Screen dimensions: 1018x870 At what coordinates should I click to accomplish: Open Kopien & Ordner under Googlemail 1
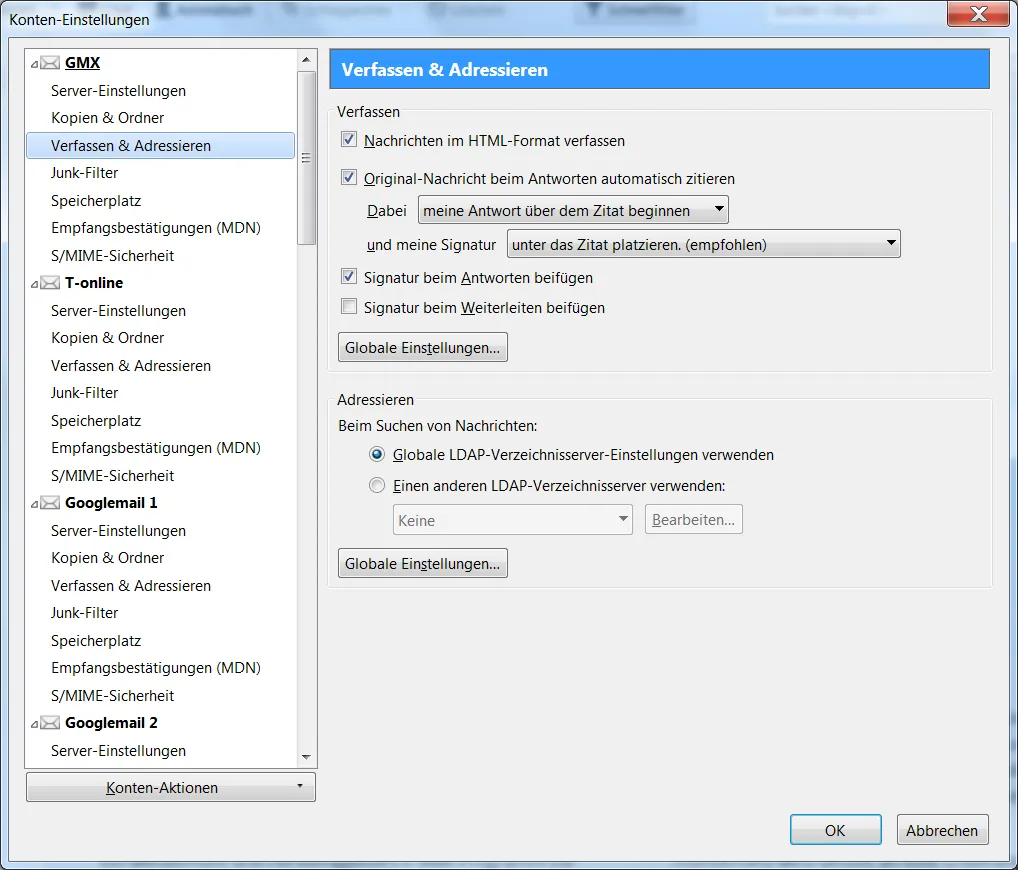point(108,558)
